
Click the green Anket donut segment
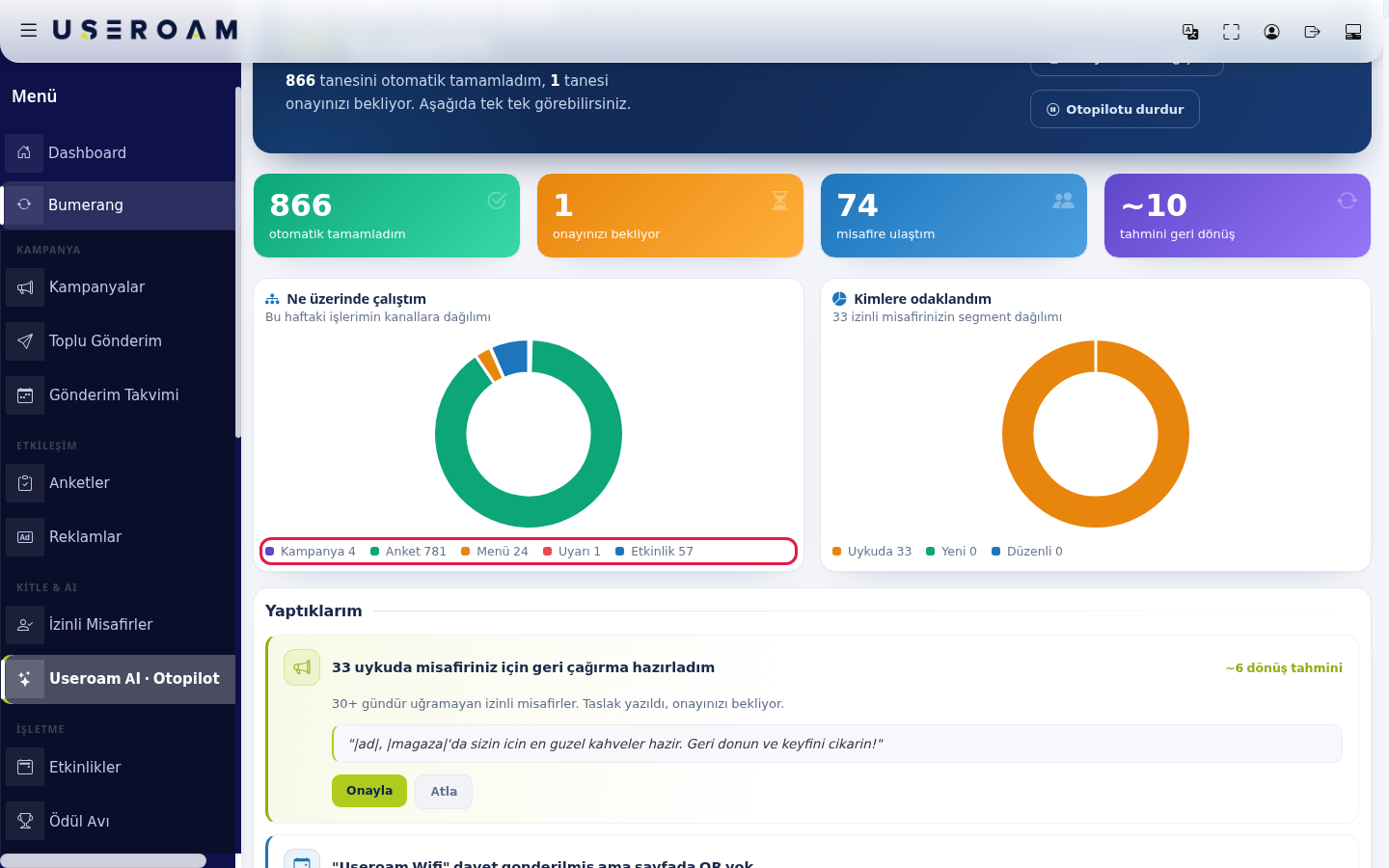tap(529, 512)
